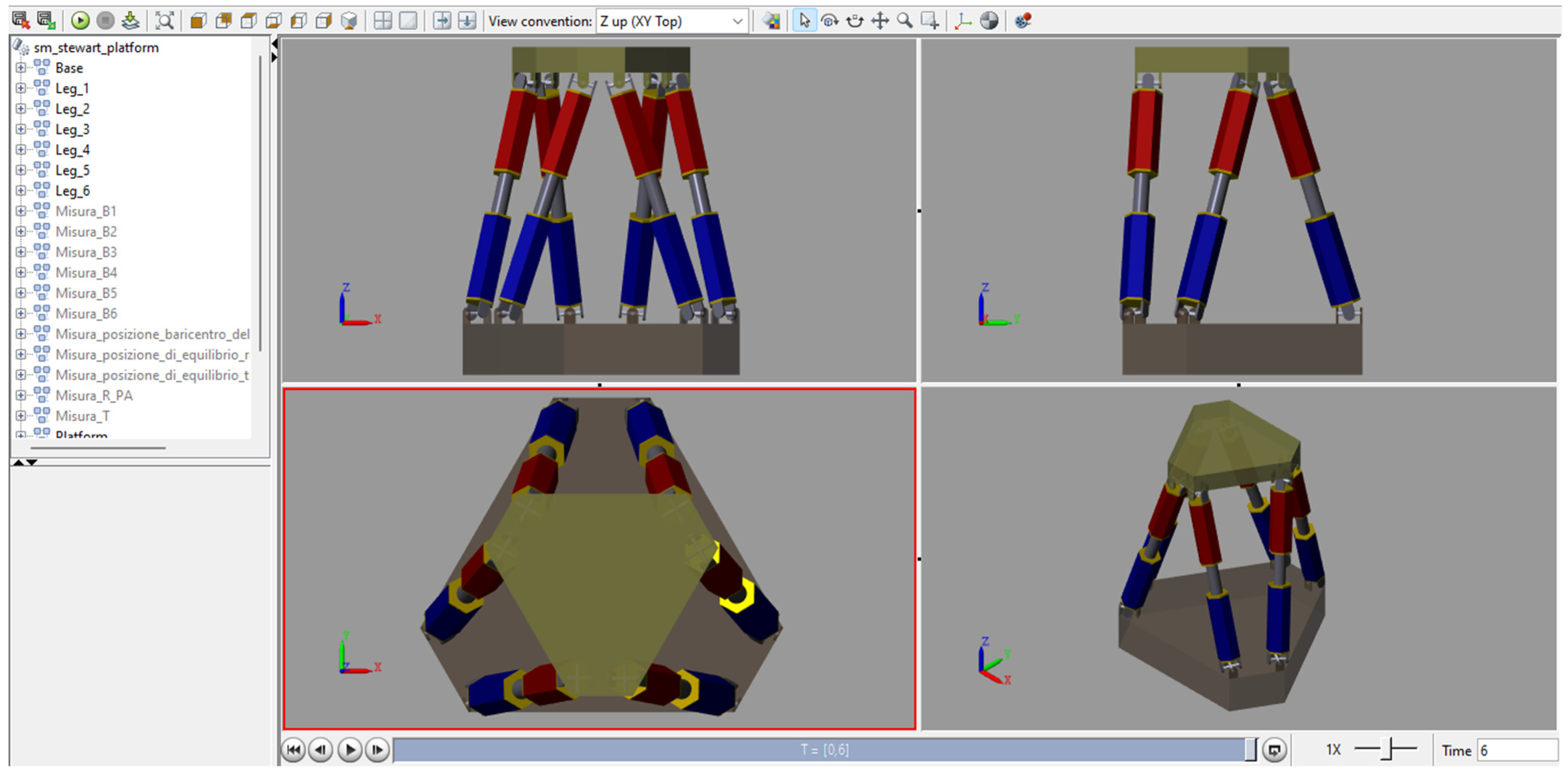1568x775 pixels.
Task: Click the Update Diagram icon in the toolbar
Action: click(x=130, y=21)
